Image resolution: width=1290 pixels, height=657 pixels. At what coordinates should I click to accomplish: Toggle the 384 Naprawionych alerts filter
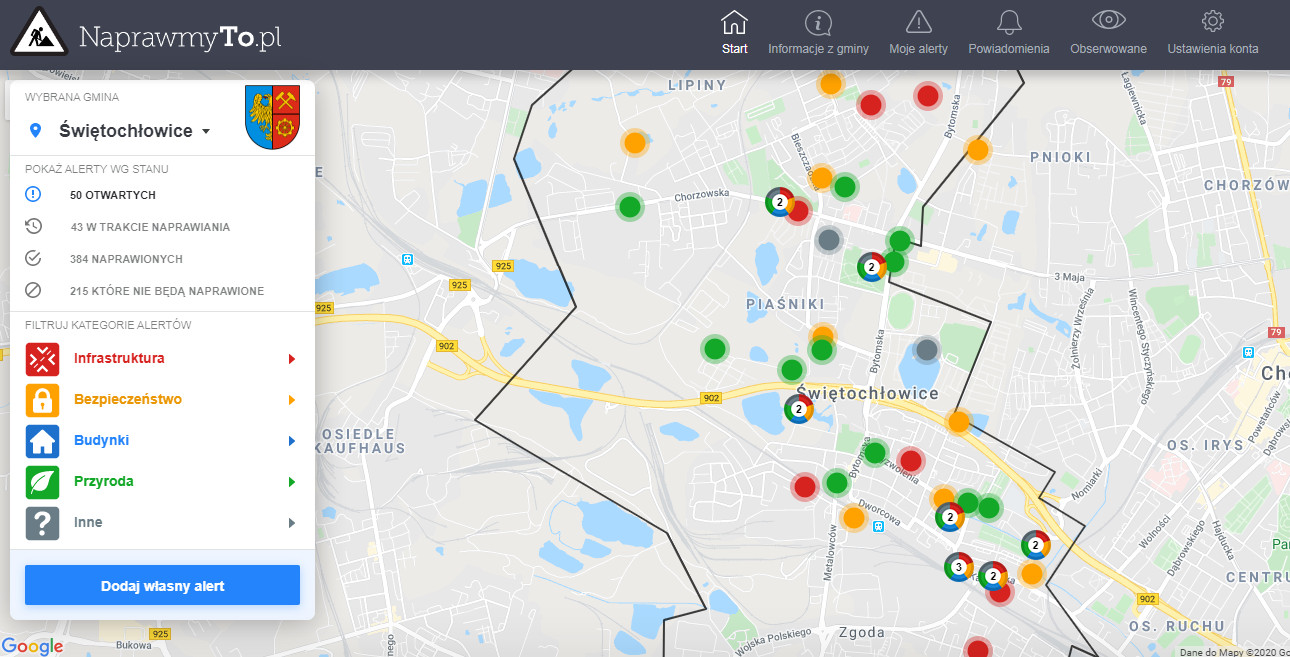coord(126,259)
